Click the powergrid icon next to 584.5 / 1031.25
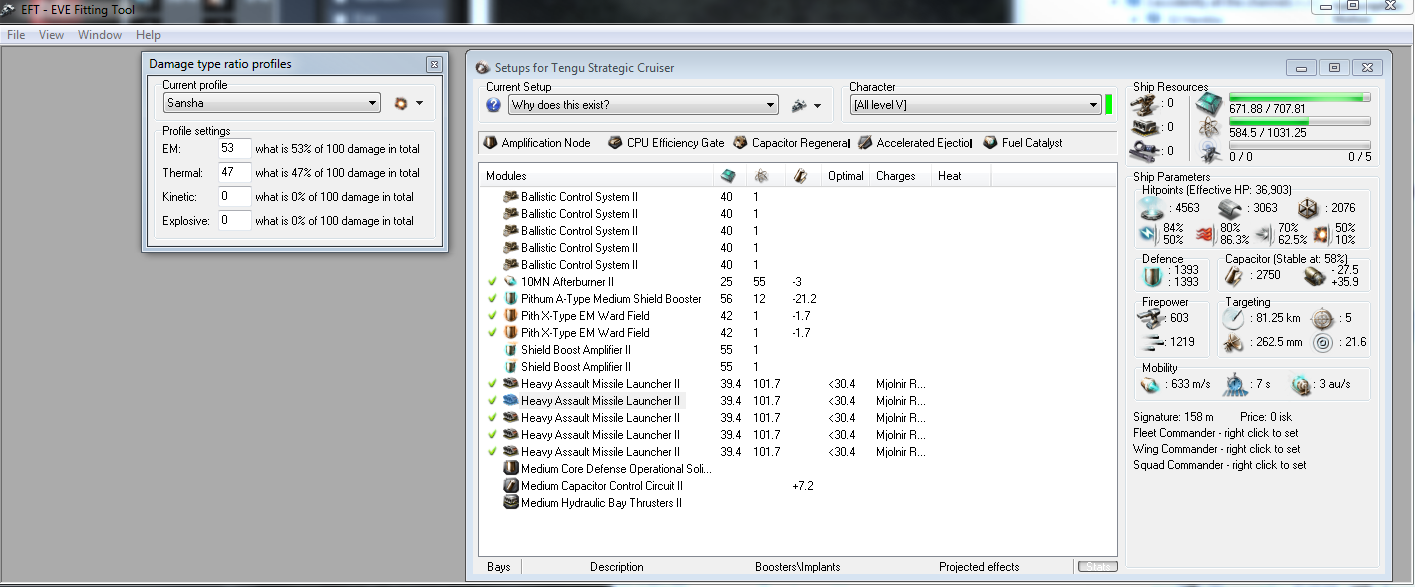1415x587 pixels. coord(1210,128)
